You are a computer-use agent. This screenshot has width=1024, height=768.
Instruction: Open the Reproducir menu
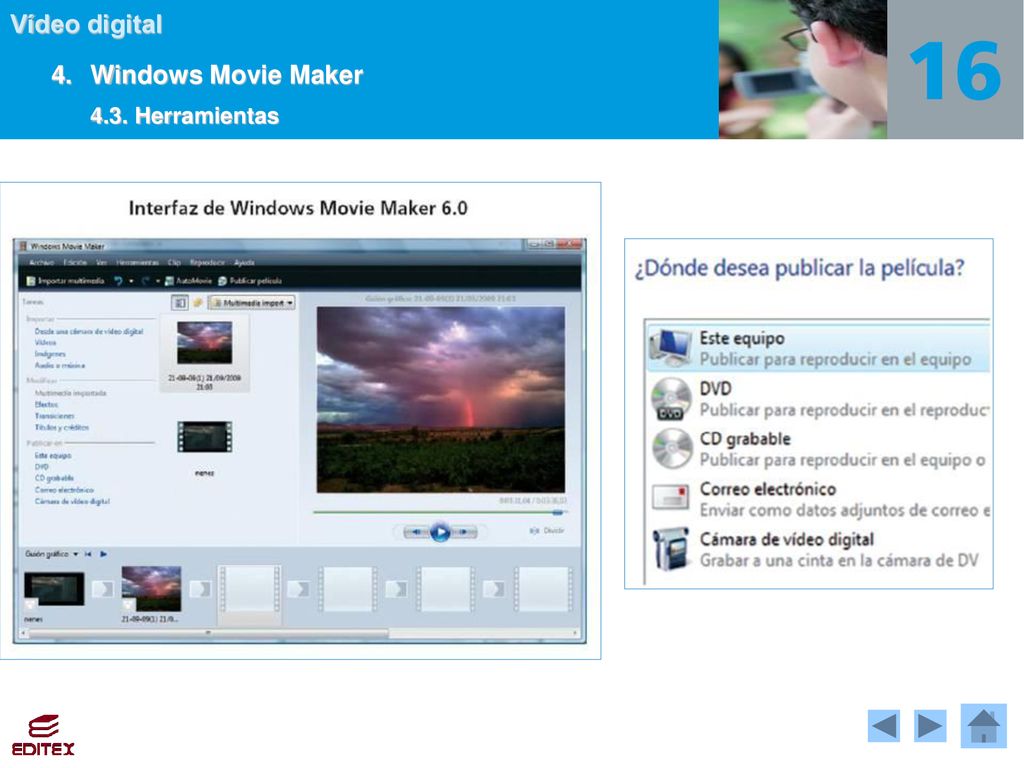click(x=207, y=263)
